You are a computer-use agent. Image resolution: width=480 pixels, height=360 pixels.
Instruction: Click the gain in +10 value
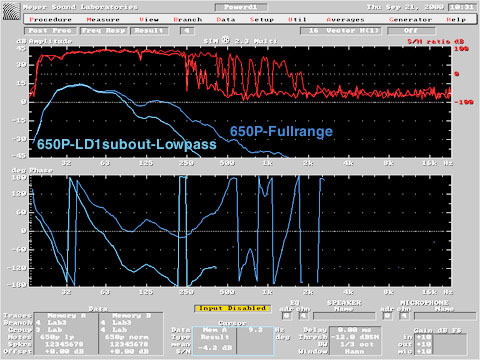click(423, 337)
